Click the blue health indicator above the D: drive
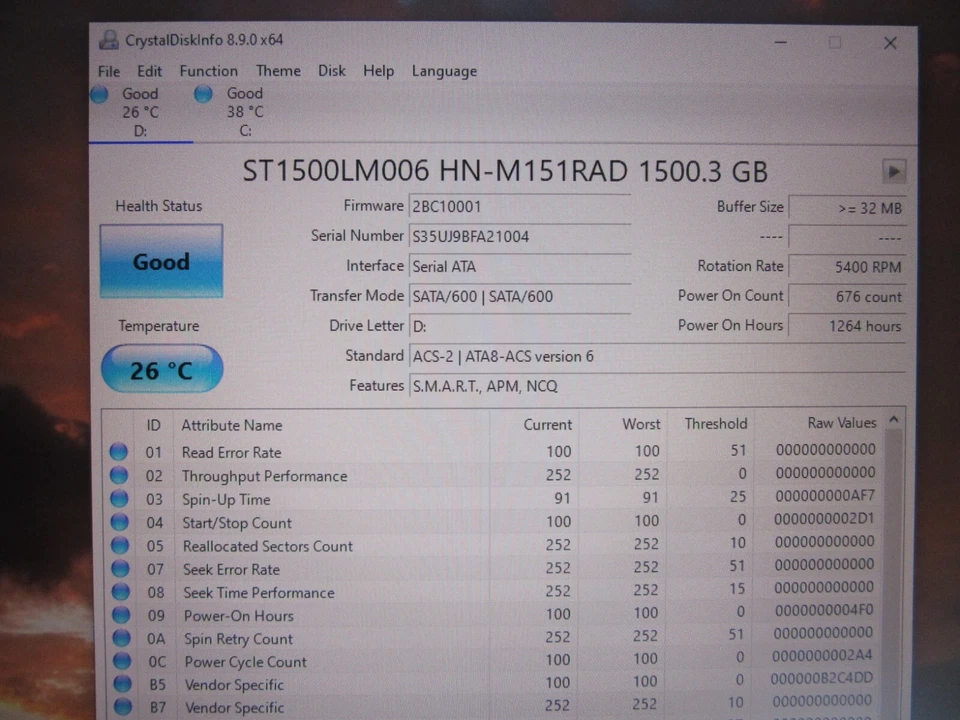The image size is (960, 720). click(99, 93)
